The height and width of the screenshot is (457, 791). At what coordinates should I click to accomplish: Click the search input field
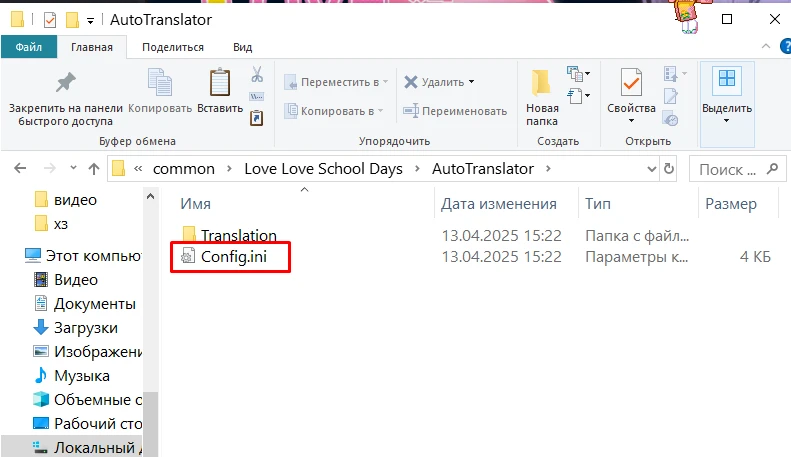(x=735, y=168)
